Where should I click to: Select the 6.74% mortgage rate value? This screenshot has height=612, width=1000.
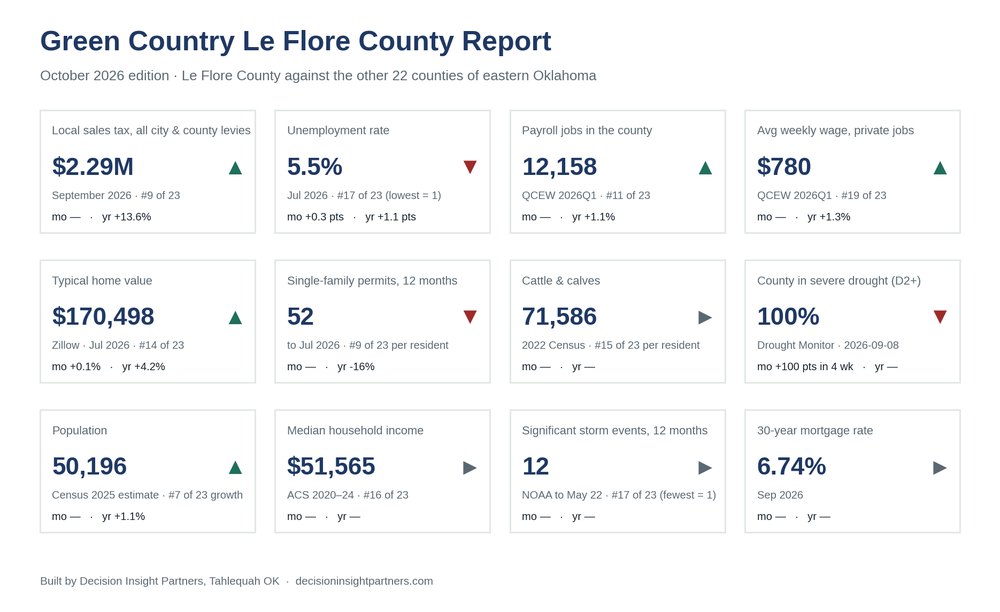point(791,467)
